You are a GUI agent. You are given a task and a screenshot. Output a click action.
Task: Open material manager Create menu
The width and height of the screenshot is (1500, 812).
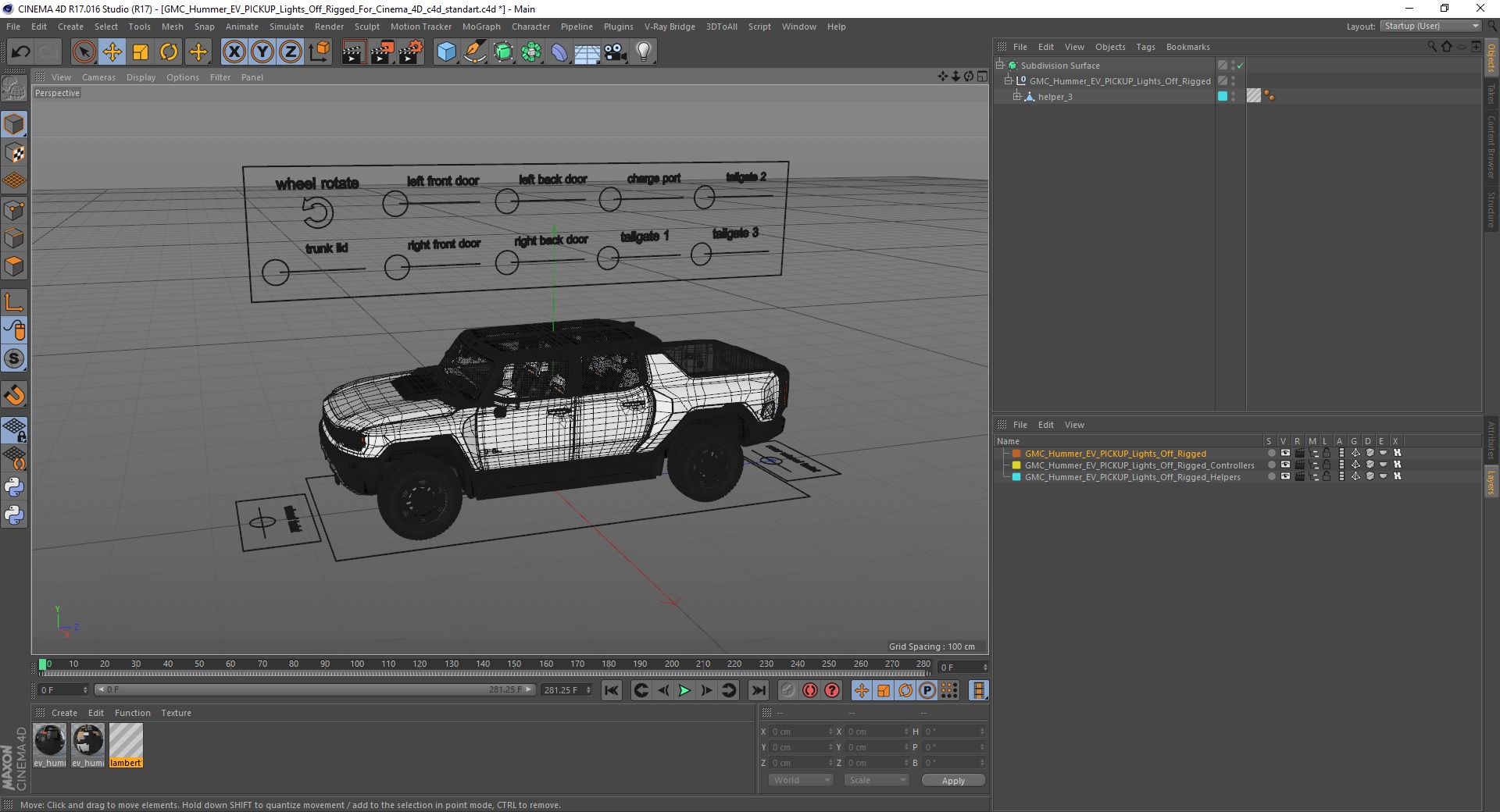pos(64,713)
